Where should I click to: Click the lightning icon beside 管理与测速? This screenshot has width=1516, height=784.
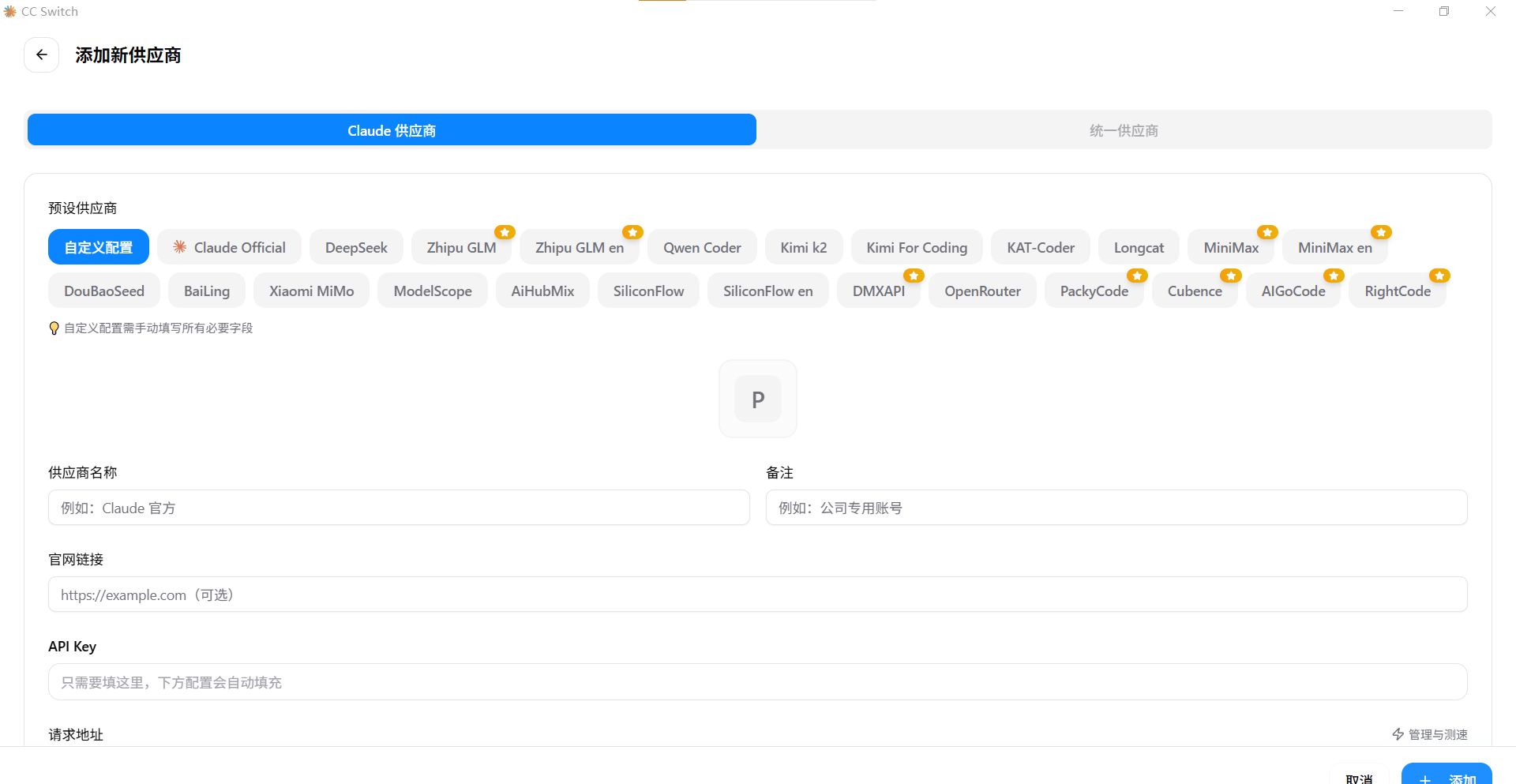(x=1398, y=734)
